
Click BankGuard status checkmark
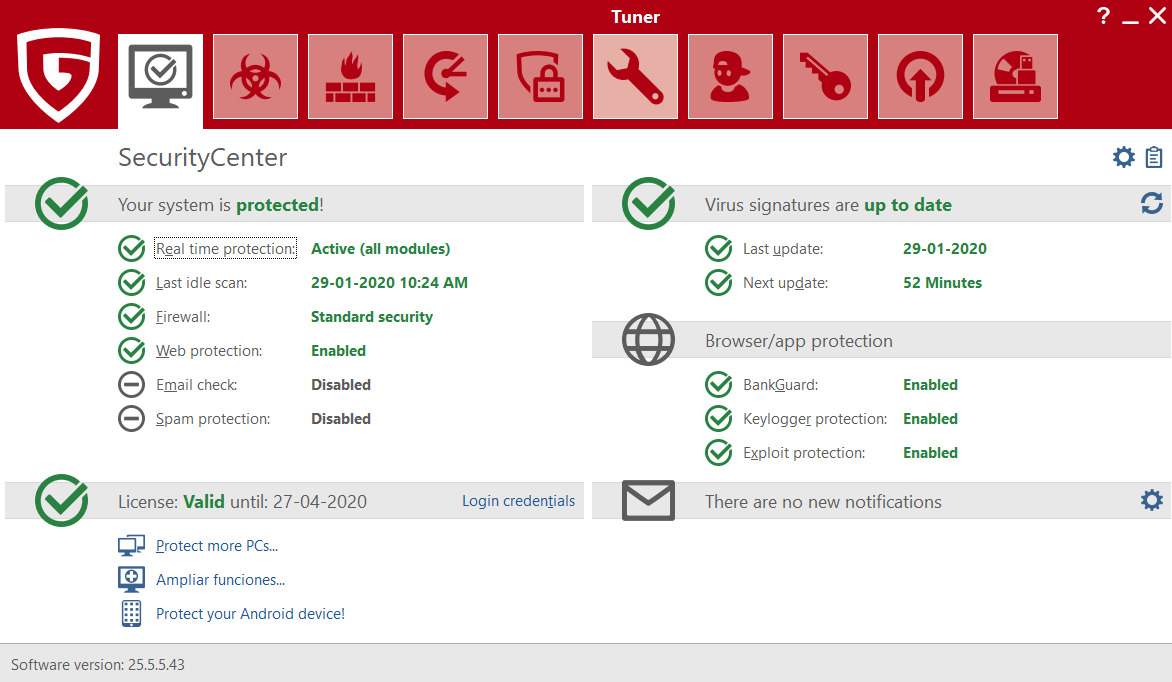coord(719,384)
